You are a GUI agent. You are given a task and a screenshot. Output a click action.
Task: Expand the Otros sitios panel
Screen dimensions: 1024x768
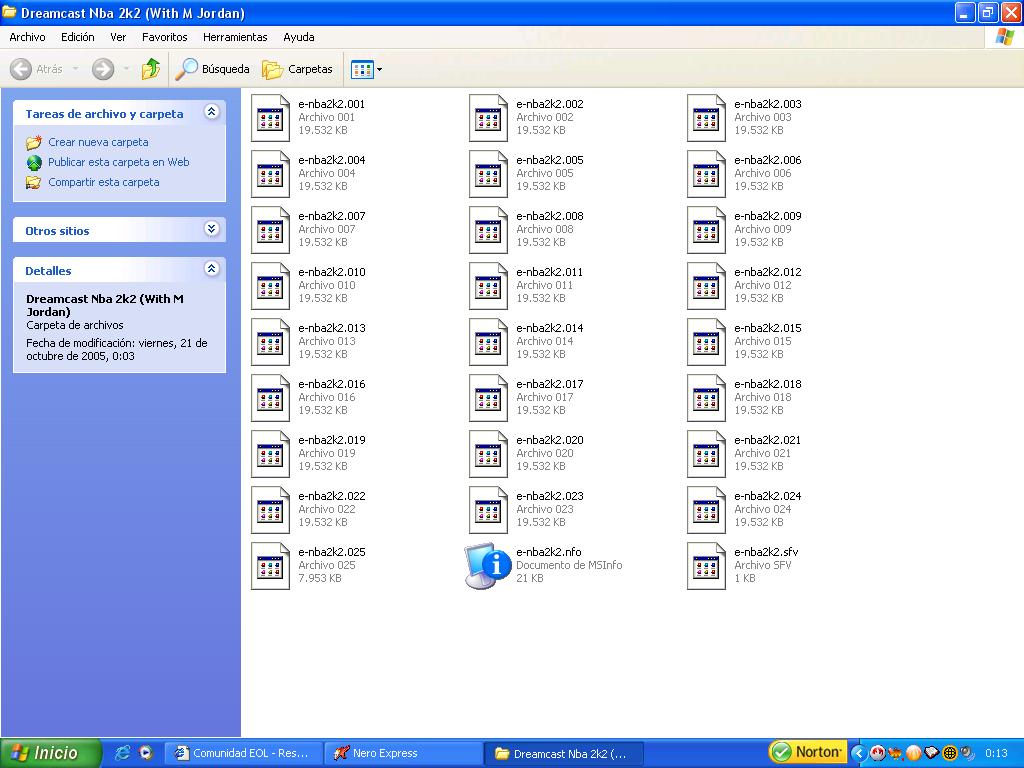[x=212, y=229]
